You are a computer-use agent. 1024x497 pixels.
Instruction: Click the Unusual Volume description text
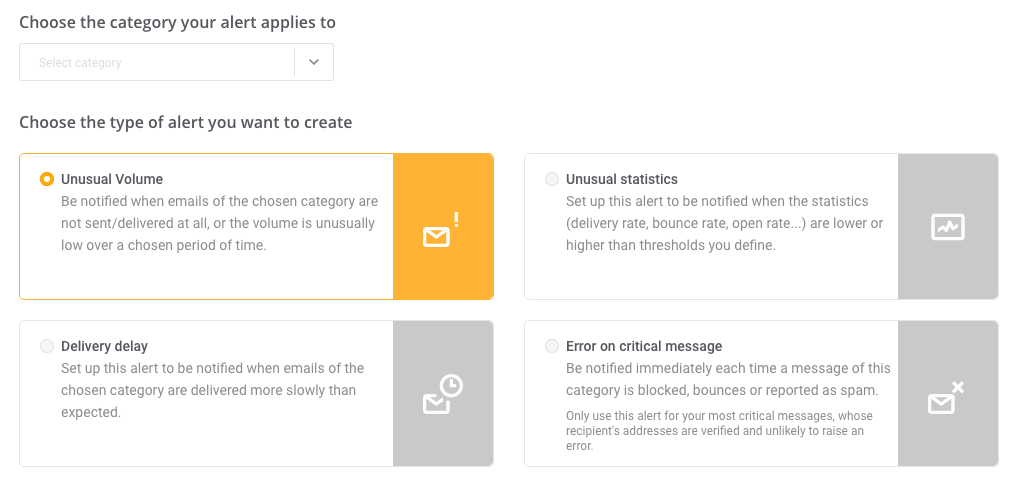(x=219, y=223)
